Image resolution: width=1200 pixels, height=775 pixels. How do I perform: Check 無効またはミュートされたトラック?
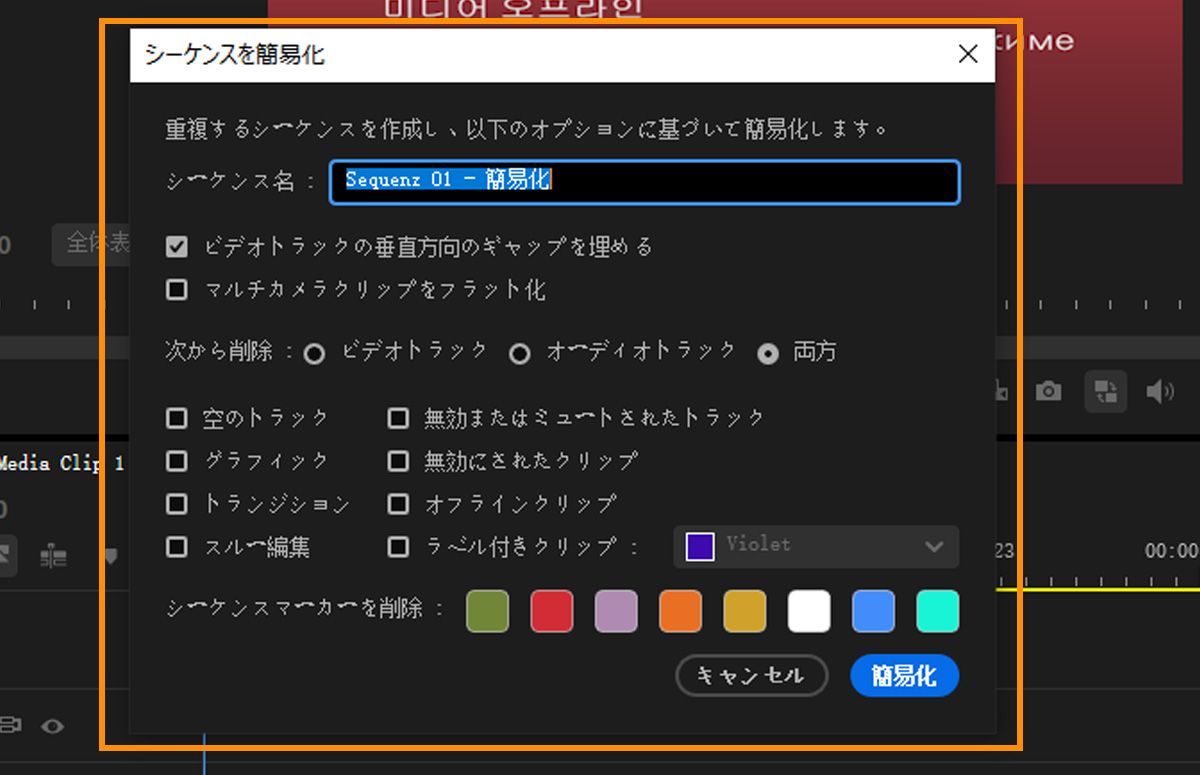click(398, 417)
